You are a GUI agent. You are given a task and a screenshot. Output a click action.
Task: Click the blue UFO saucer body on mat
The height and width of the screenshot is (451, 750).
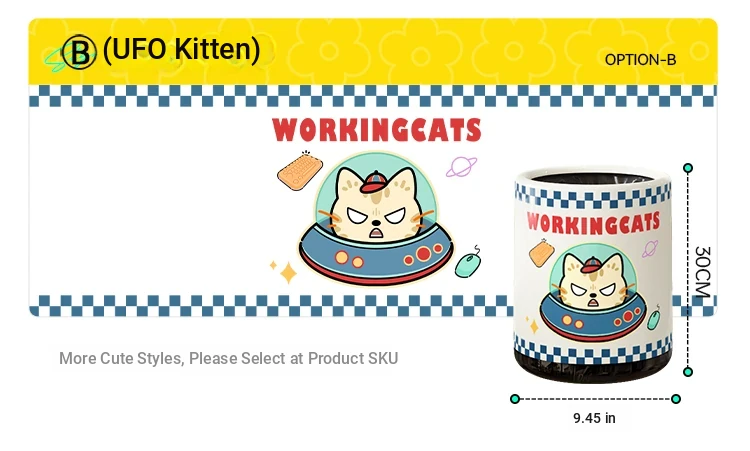[x=376, y=255]
